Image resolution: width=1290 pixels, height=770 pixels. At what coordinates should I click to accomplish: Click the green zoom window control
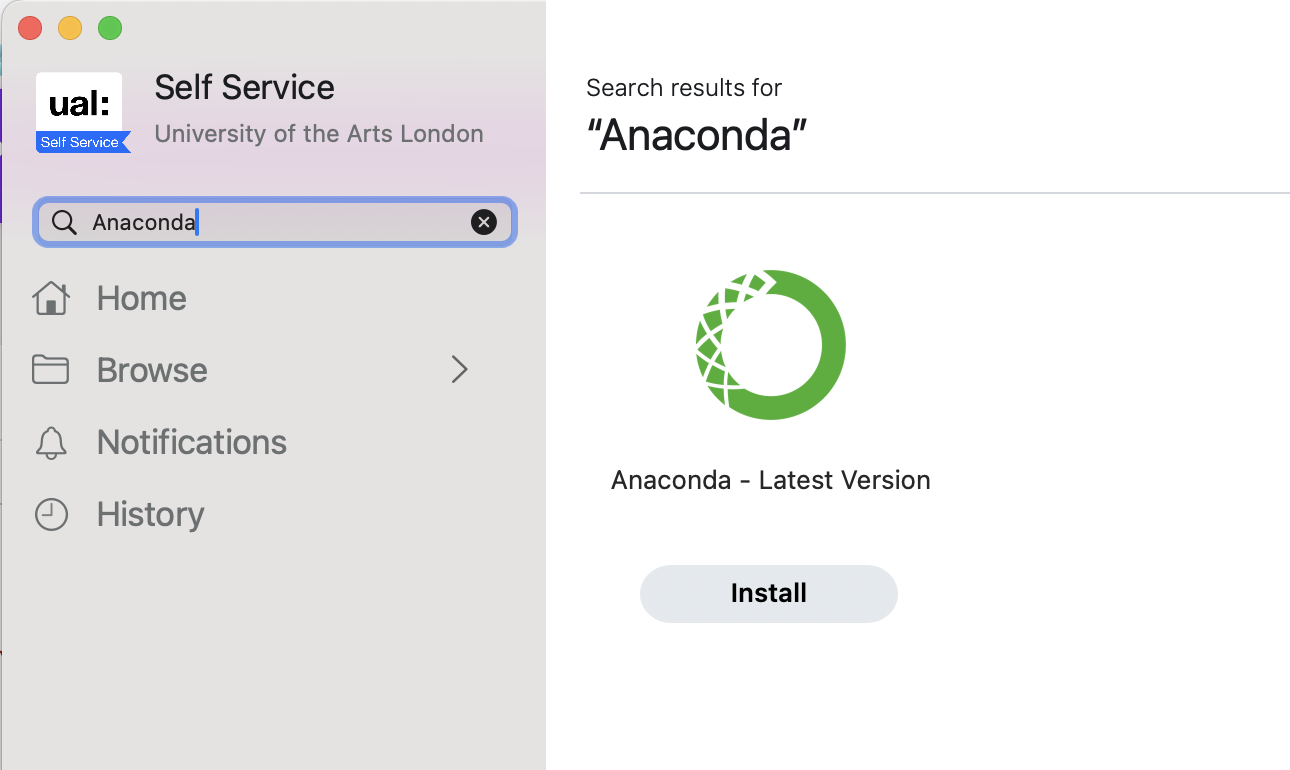coord(110,28)
